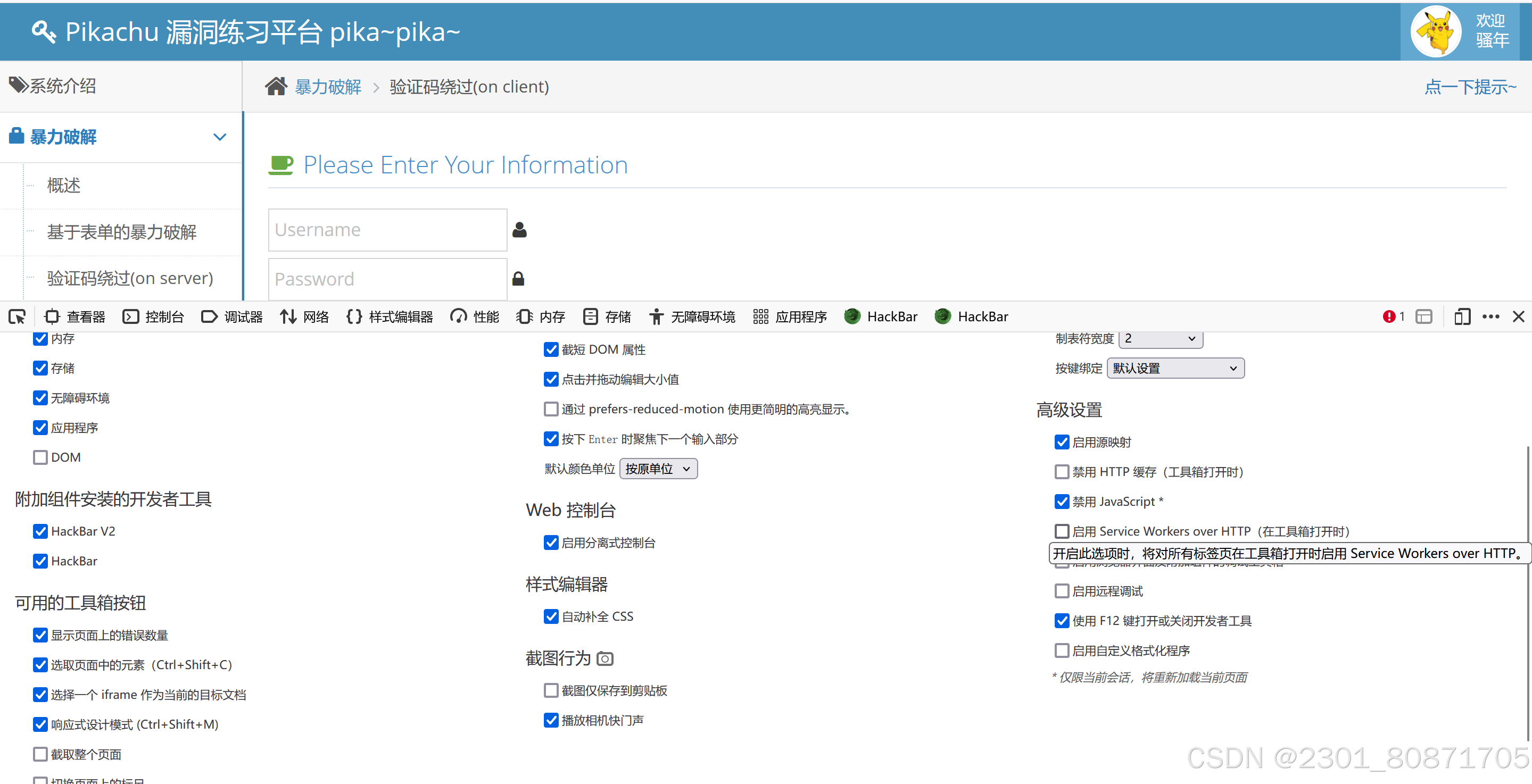Viewport: 1532px width, 784px height.
Task: Click the screenshot camera icon next to 截图行为
Action: 605,658
